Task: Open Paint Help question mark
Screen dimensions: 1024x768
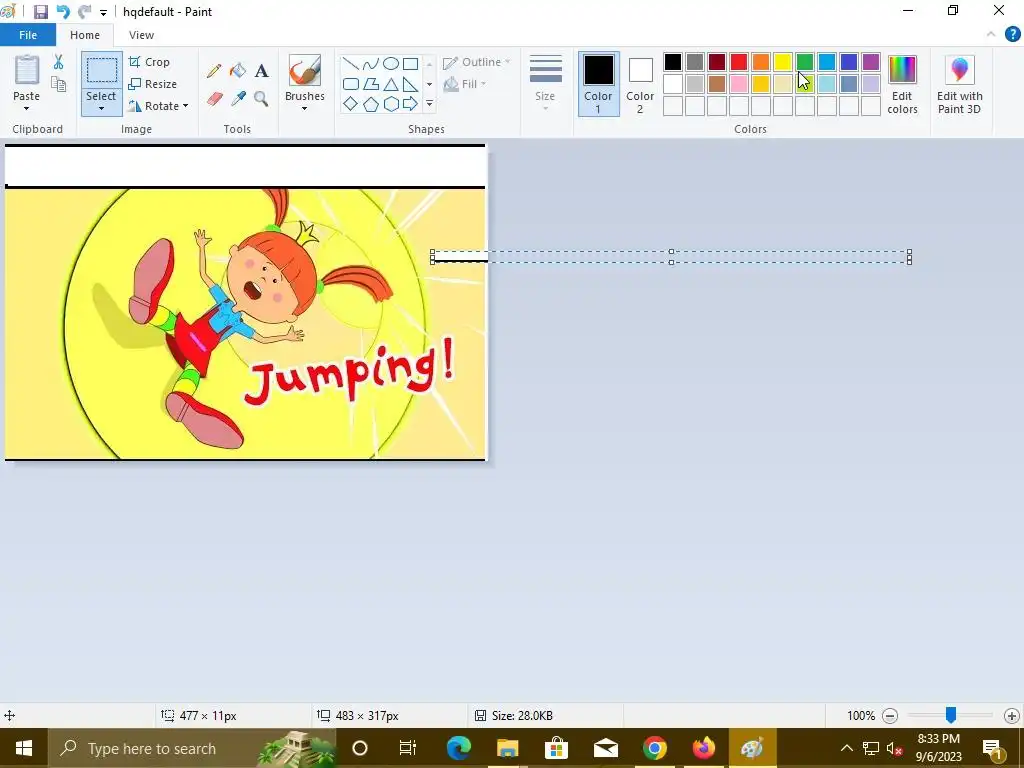Action: [x=1012, y=35]
